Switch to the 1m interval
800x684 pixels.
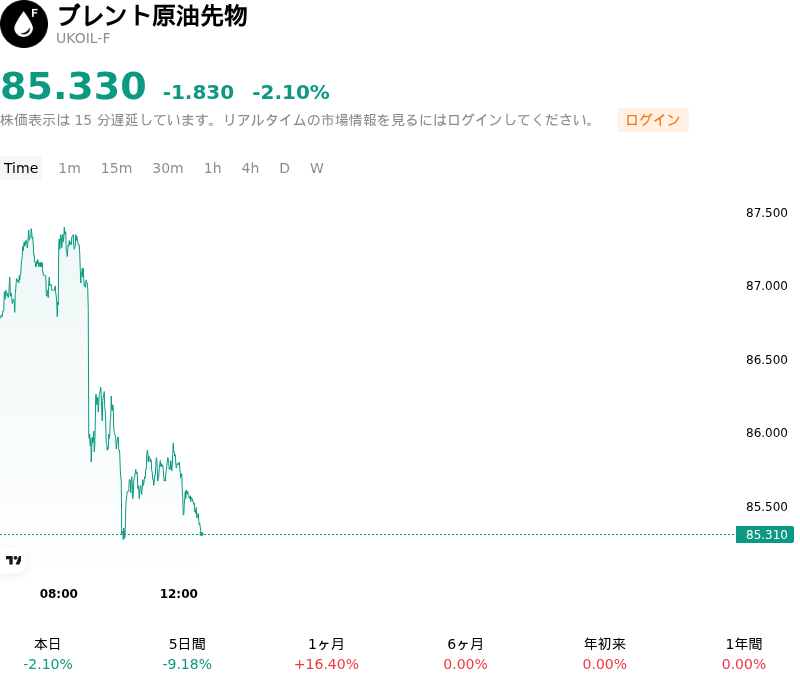coord(69,168)
